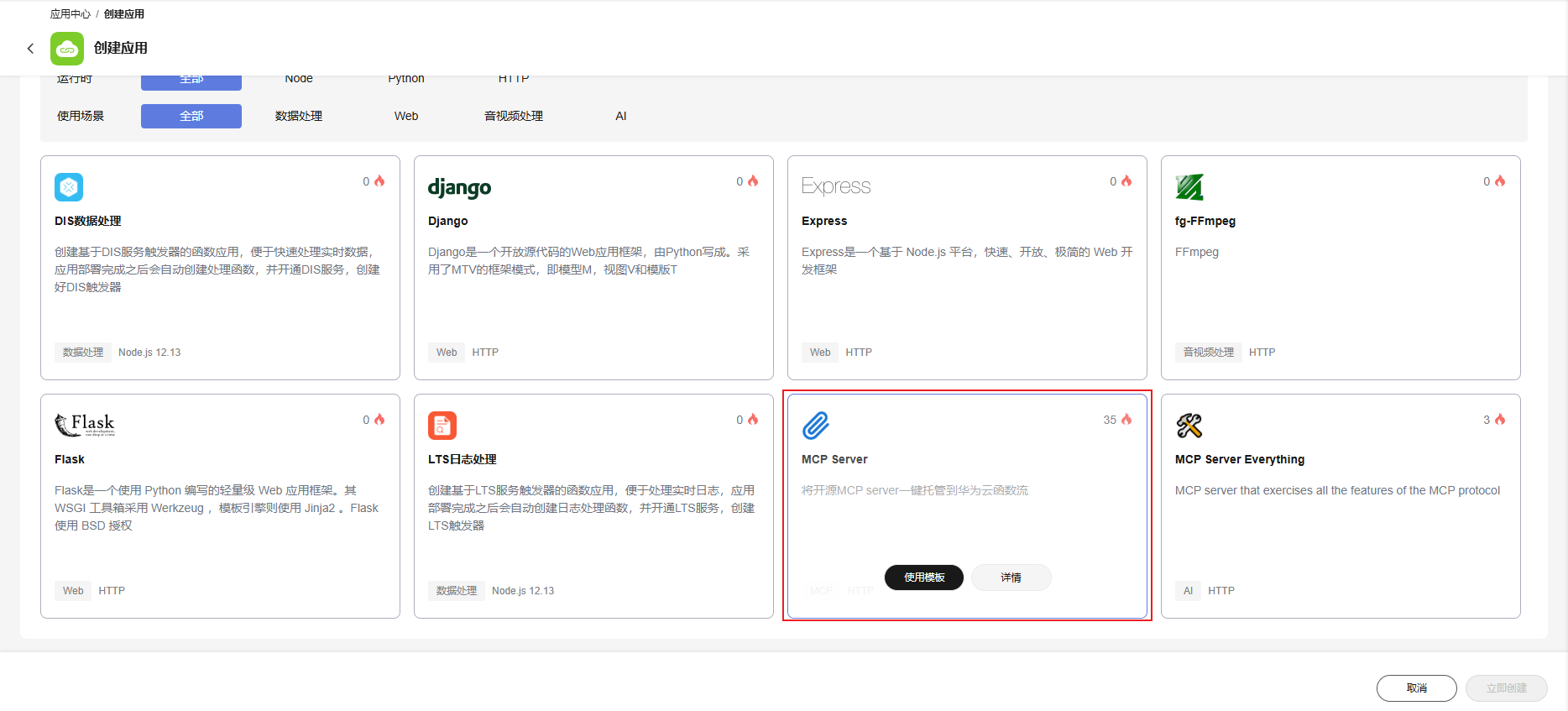This screenshot has width=1568, height=711.
Task: Click flame icon on Flask card
Action: [380, 420]
